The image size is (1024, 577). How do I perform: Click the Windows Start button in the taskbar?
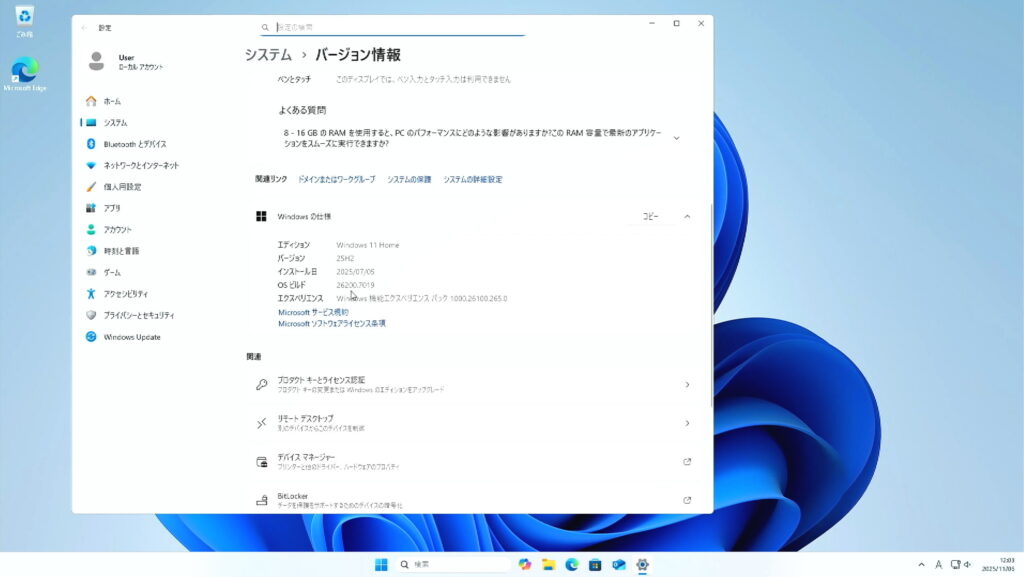381,564
